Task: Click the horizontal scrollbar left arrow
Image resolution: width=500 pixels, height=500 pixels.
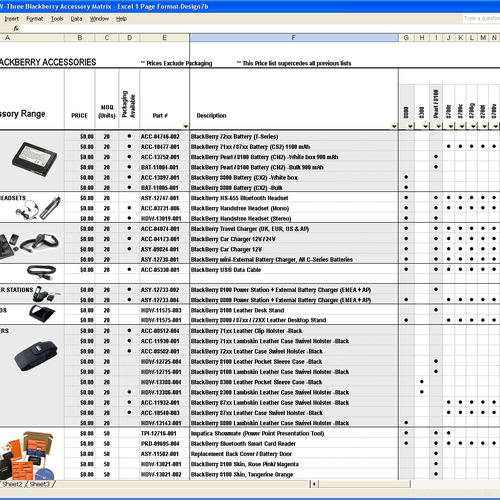Action: pos(315,484)
